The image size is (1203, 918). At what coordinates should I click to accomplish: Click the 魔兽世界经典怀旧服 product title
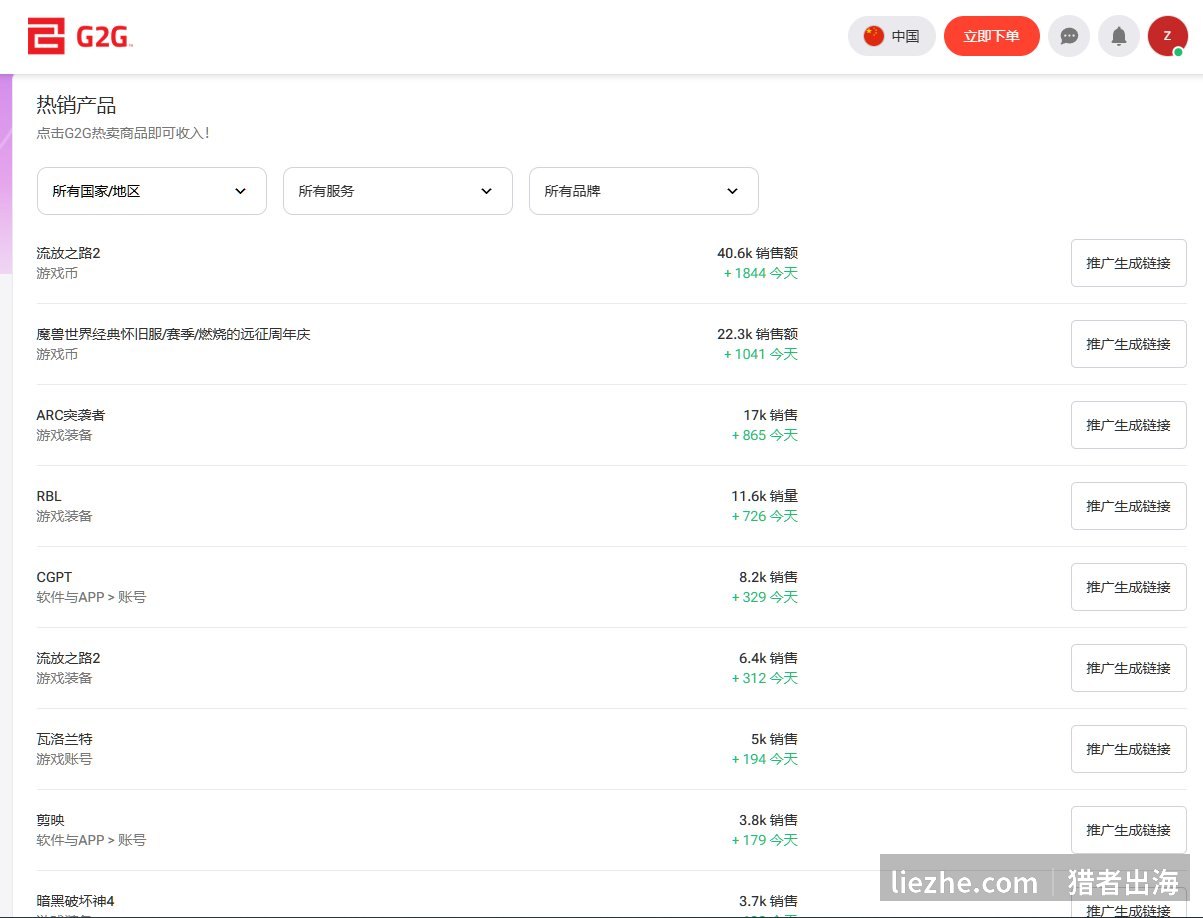(x=174, y=334)
